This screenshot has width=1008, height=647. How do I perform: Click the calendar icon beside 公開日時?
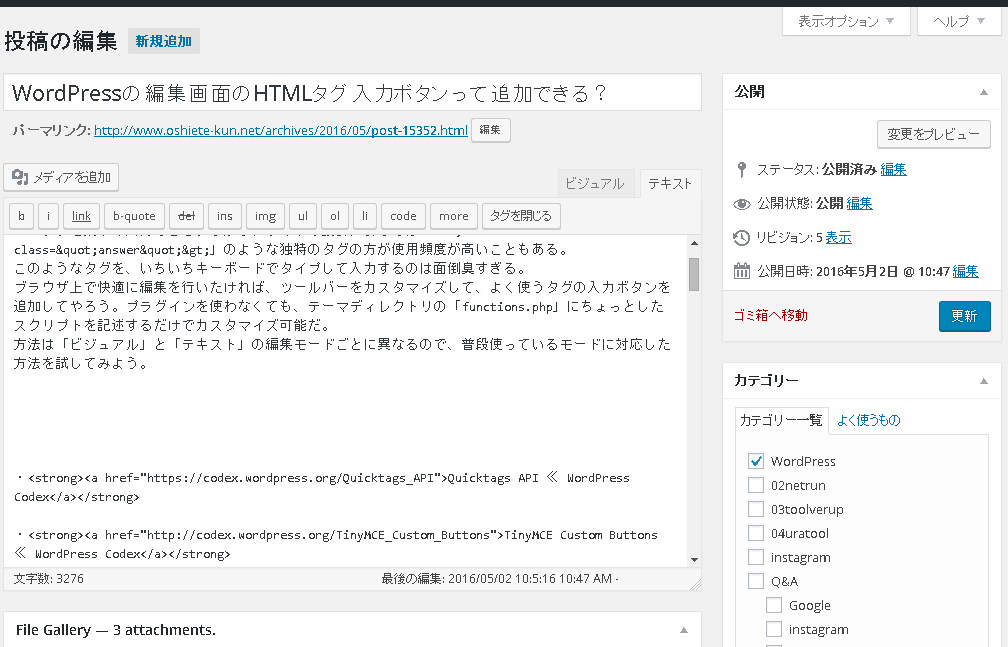[742, 271]
